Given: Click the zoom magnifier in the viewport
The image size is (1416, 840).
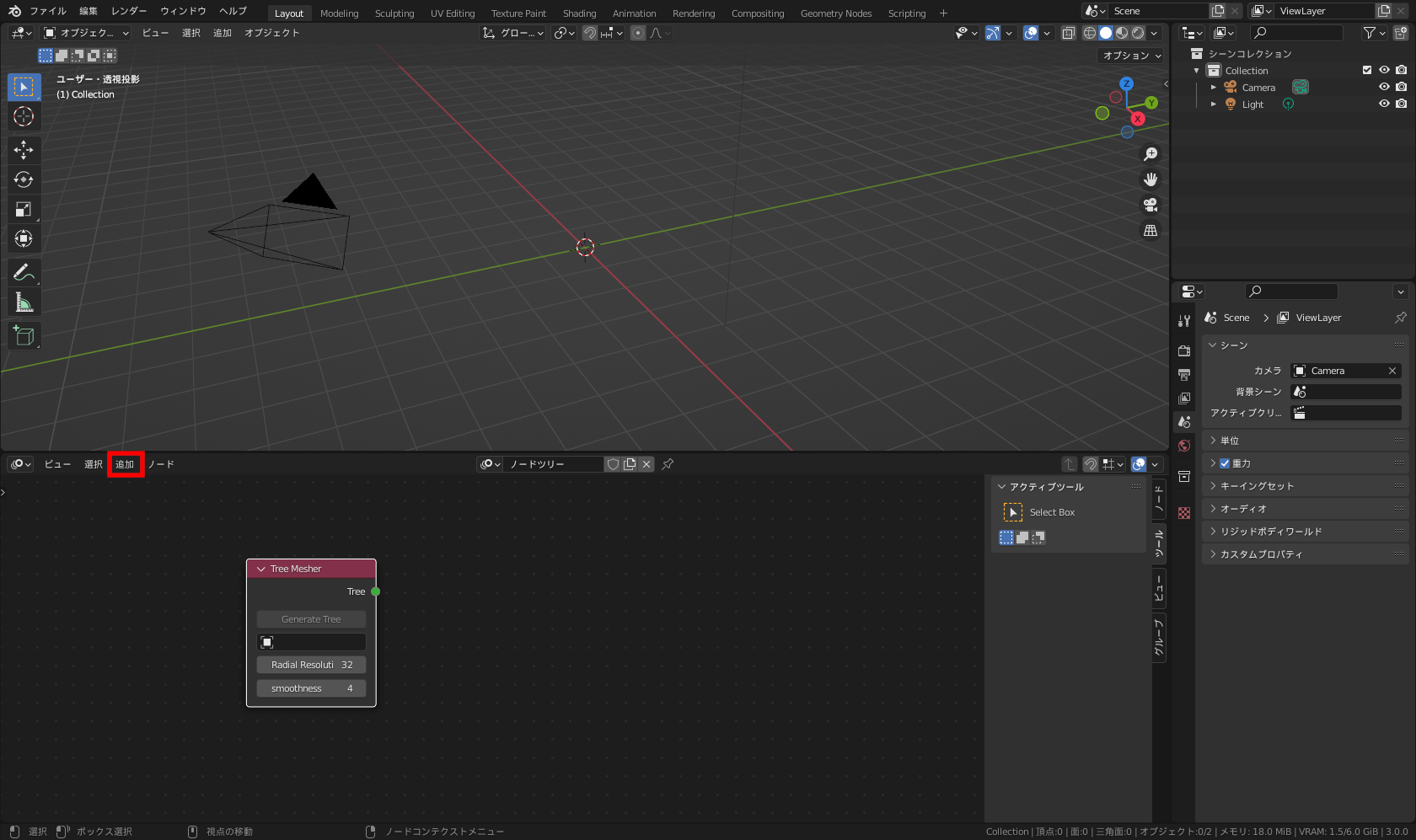Looking at the screenshot, I should point(1150,154).
